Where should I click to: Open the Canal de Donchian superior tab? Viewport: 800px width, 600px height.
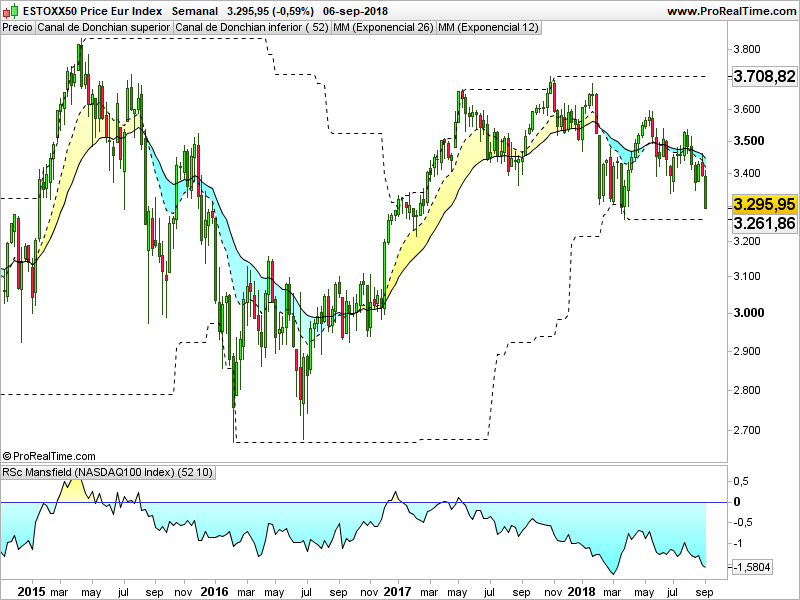click(x=103, y=28)
